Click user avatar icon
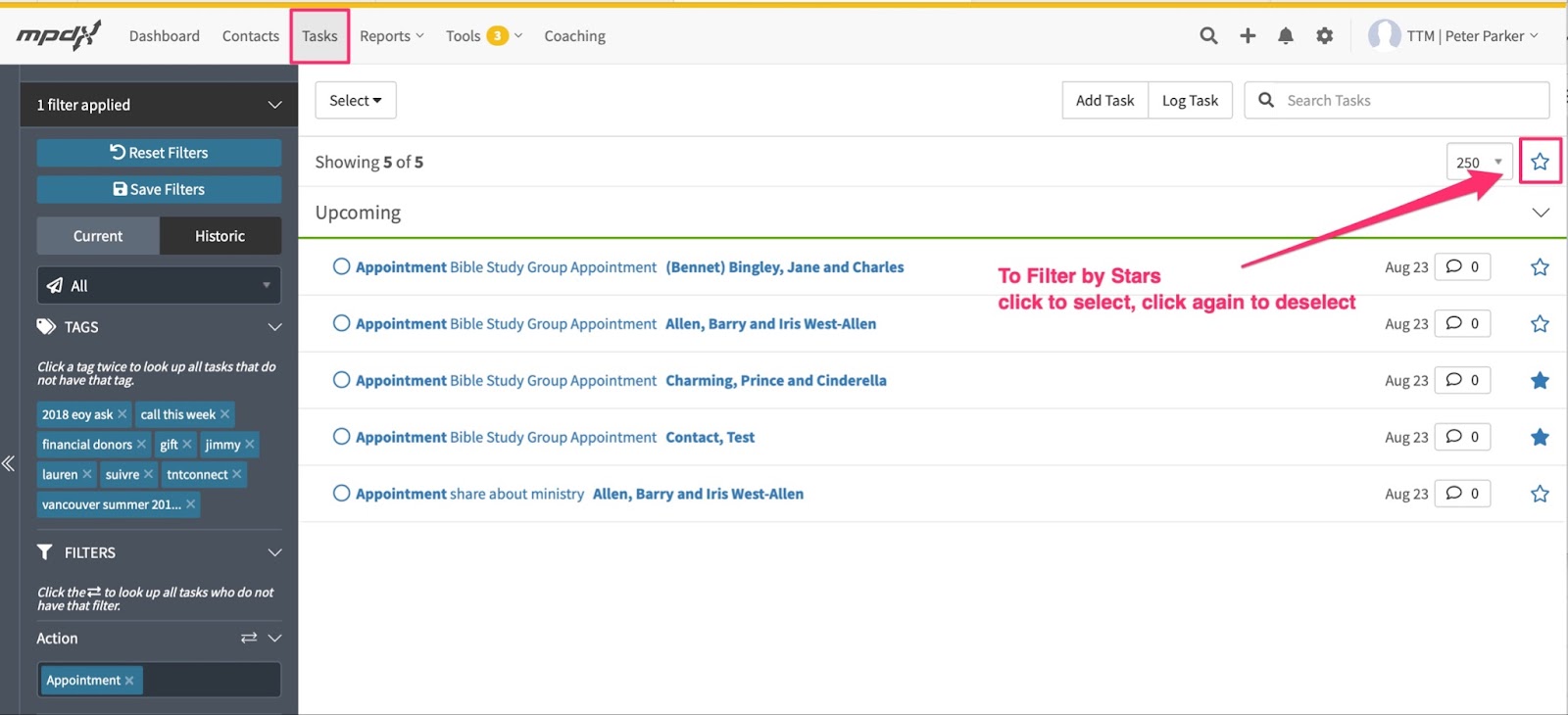The image size is (1568, 715). point(1384,35)
